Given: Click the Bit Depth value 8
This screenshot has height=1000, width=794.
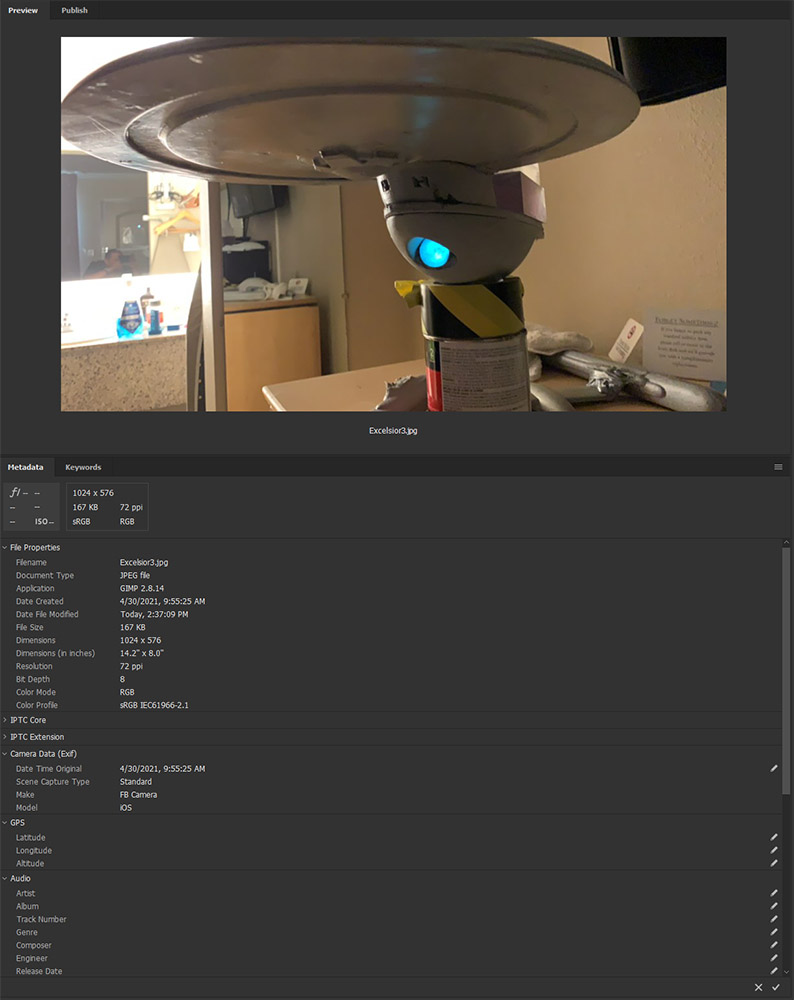Looking at the screenshot, I should click(x=122, y=679).
